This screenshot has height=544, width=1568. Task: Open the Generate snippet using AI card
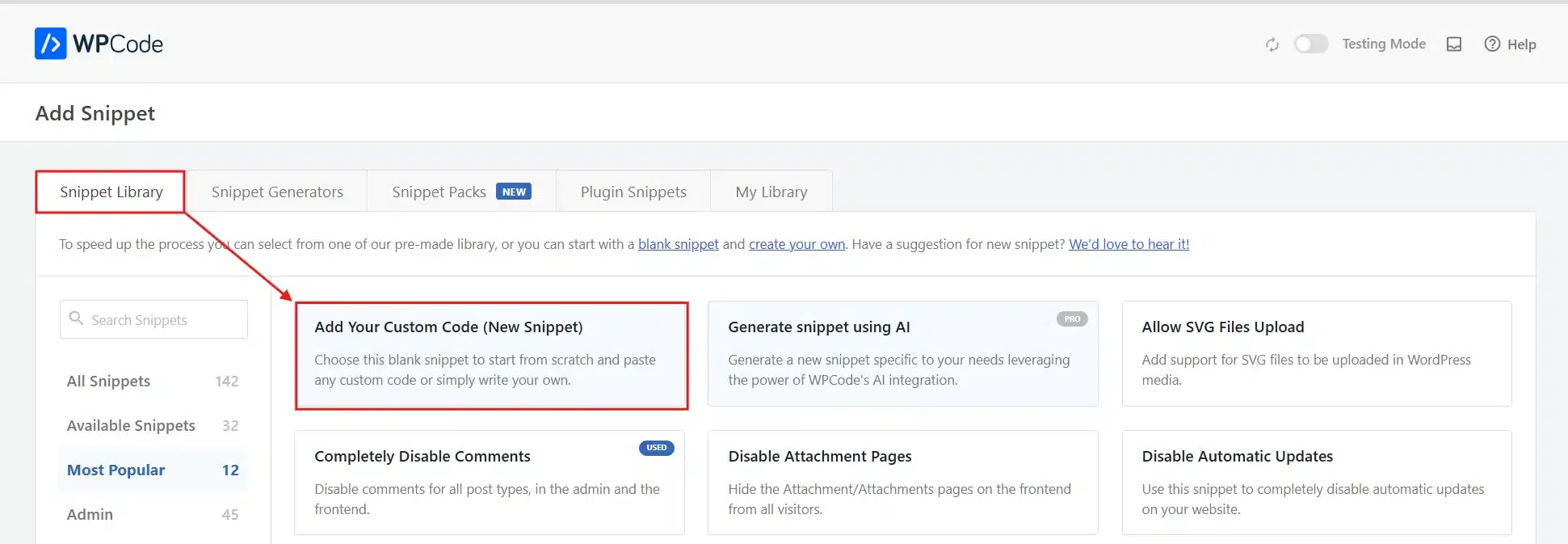coord(902,353)
